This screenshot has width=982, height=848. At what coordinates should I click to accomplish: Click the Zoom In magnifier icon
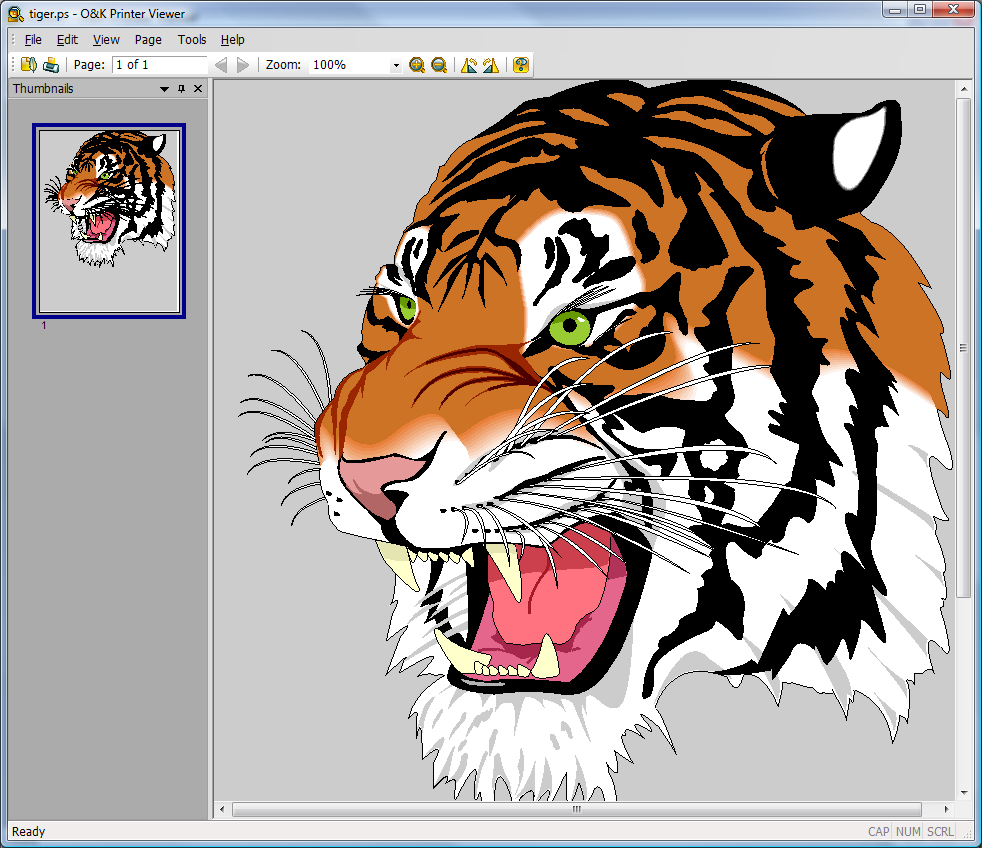[x=417, y=65]
